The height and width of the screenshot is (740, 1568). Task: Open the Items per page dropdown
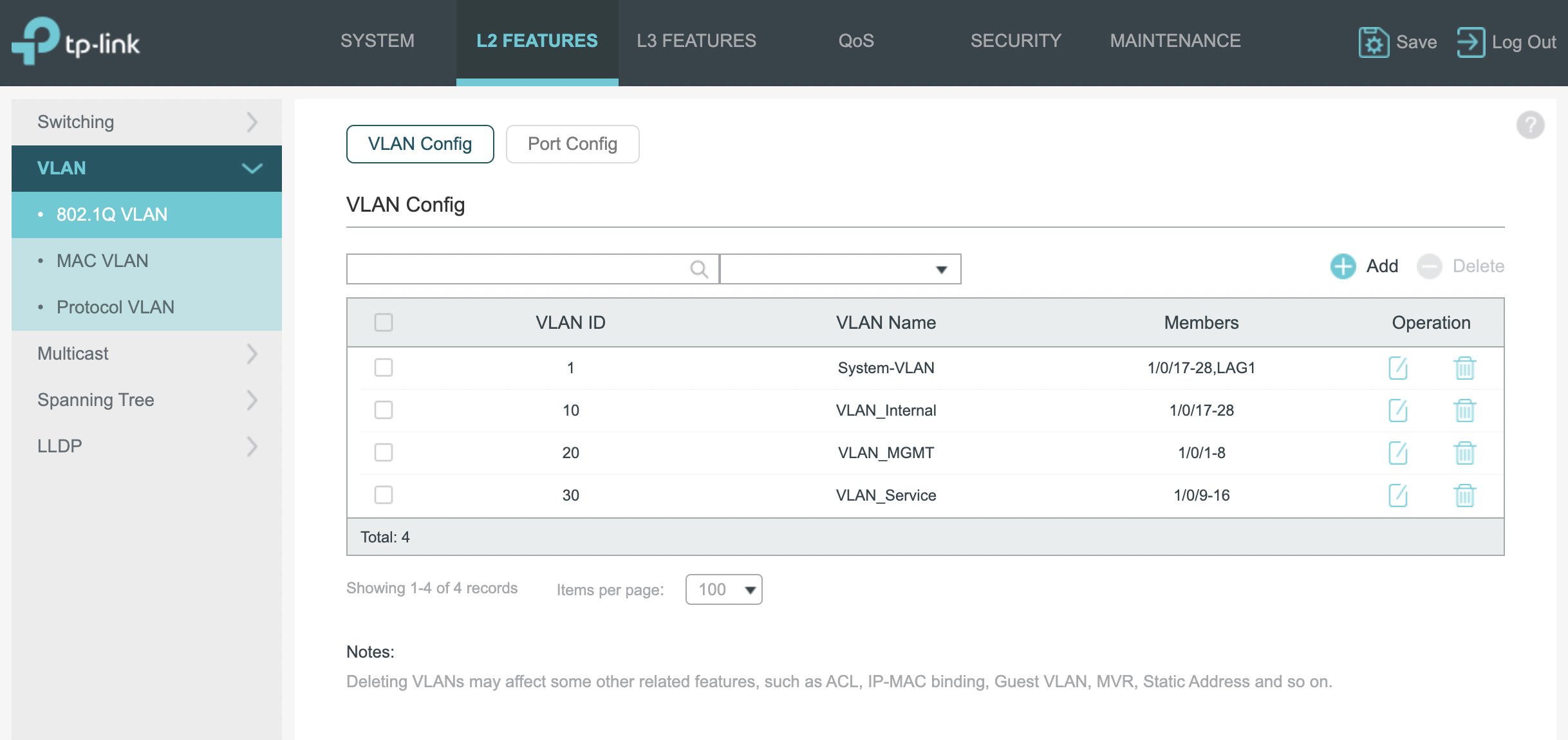pyautogui.click(x=724, y=589)
